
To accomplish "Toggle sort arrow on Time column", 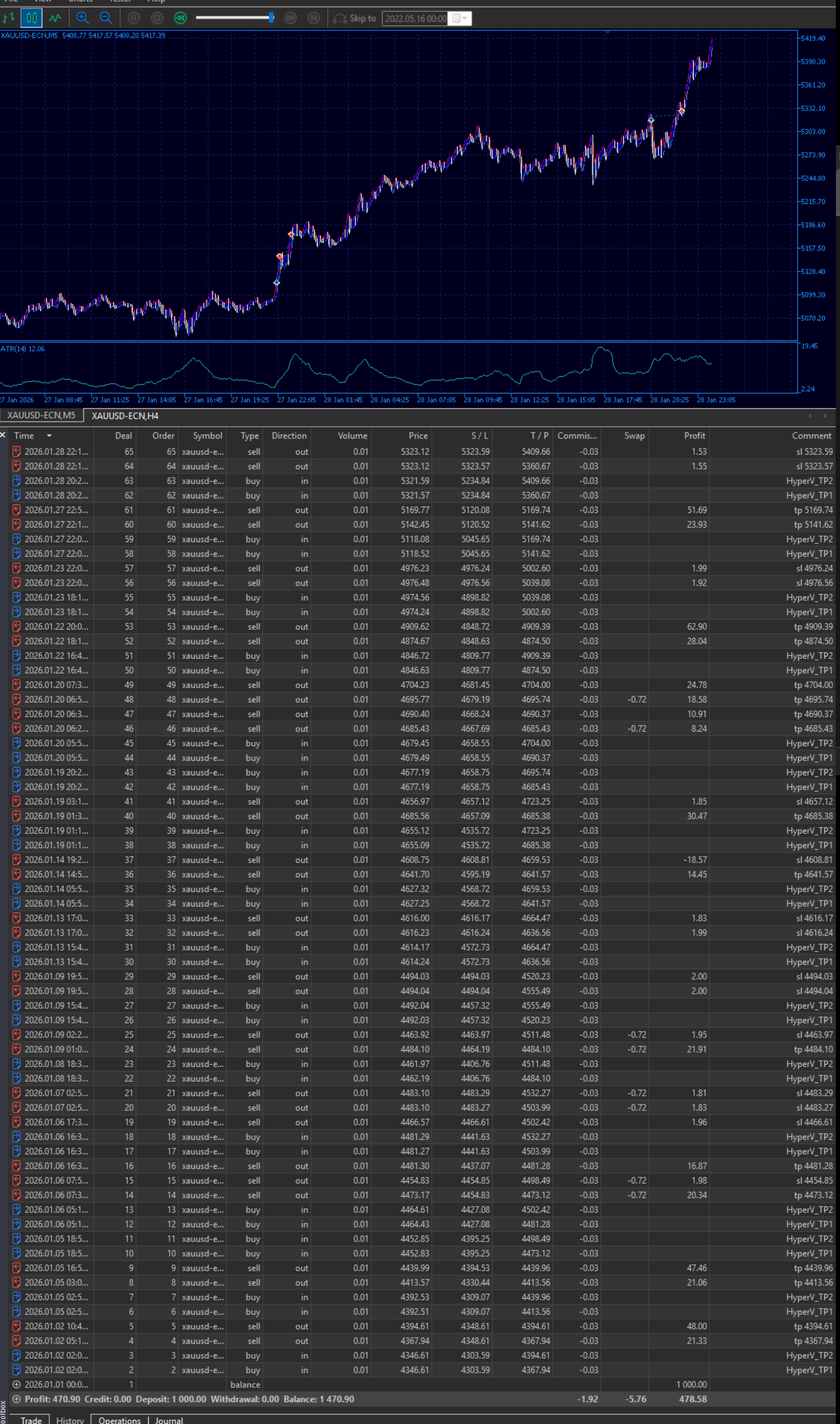I will (x=49, y=436).
